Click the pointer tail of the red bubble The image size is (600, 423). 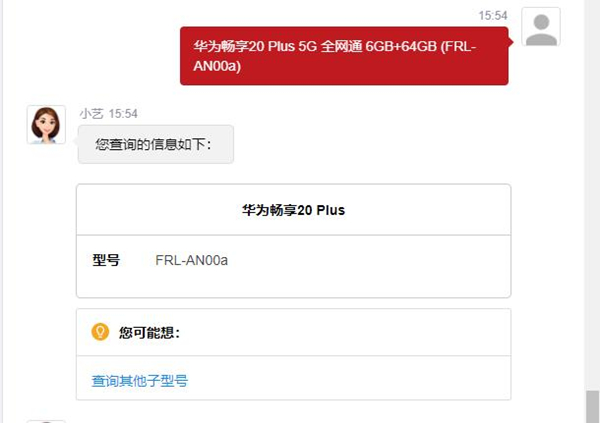pos(512,41)
